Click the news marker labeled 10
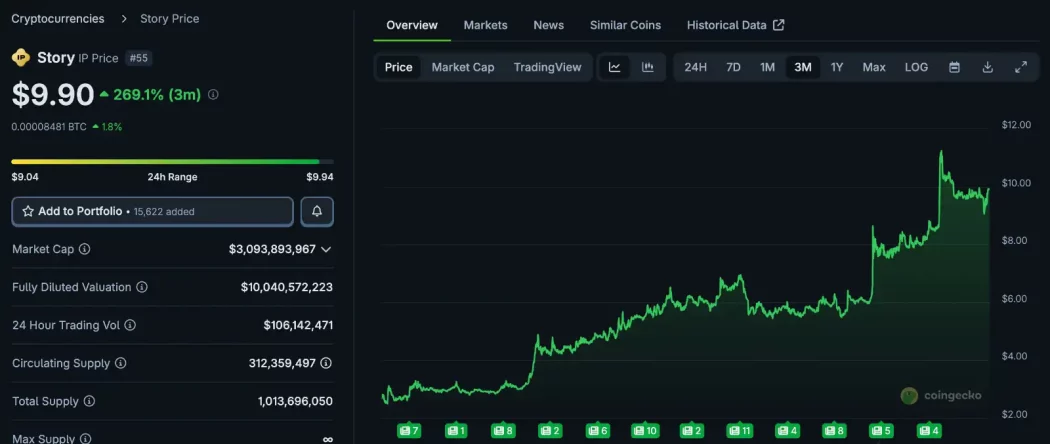The width and height of the screenshot is (1050, 444). [x=645, y=430]
